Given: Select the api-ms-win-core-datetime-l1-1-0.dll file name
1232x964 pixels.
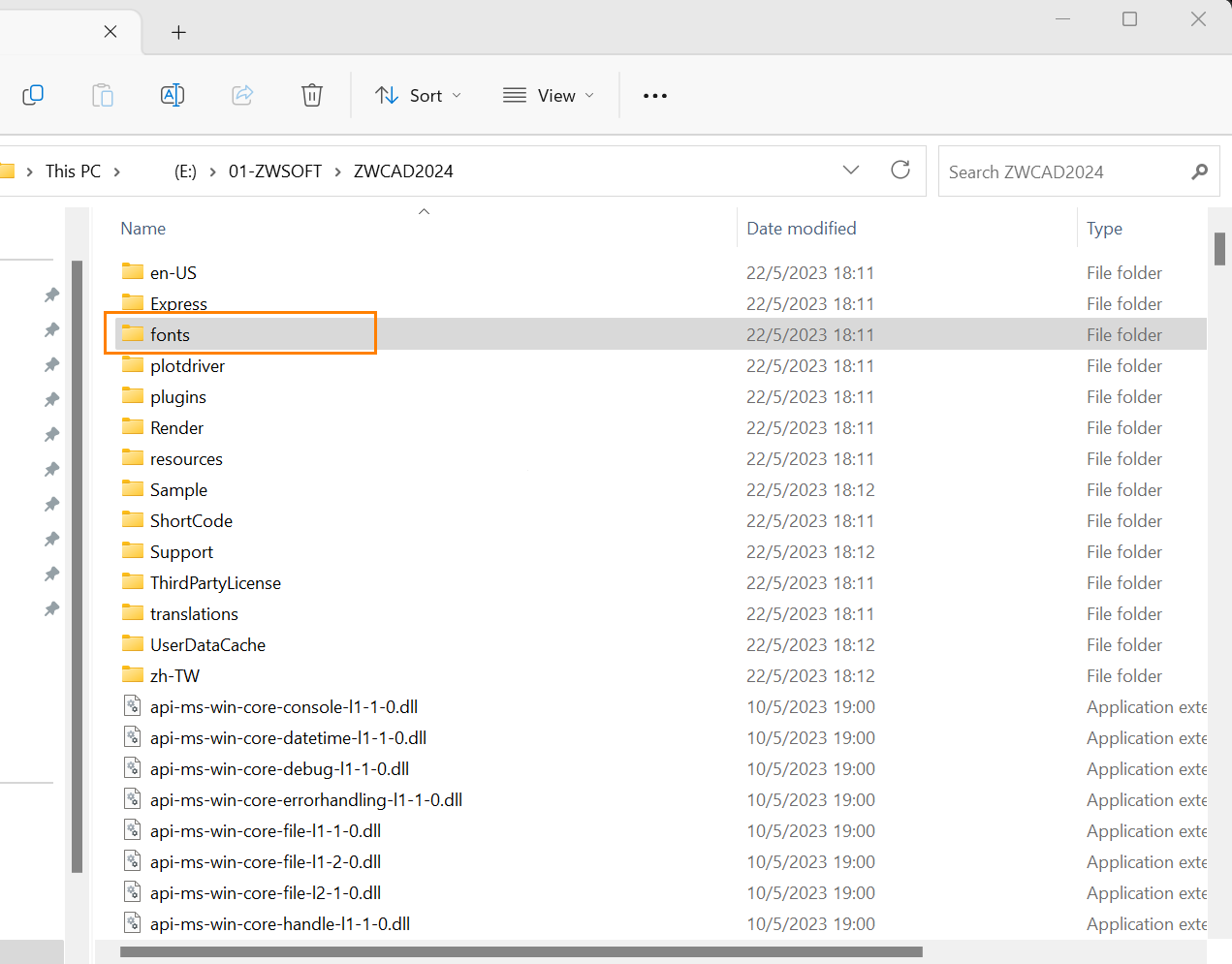Looking at the screenshot, I should [x=288, y=737].
